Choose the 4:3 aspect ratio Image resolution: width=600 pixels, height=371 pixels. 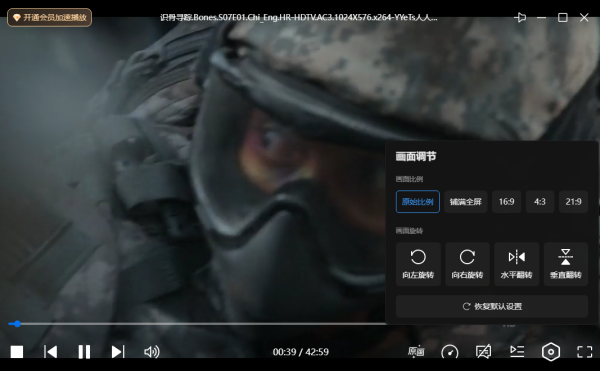tap(540, 202)
